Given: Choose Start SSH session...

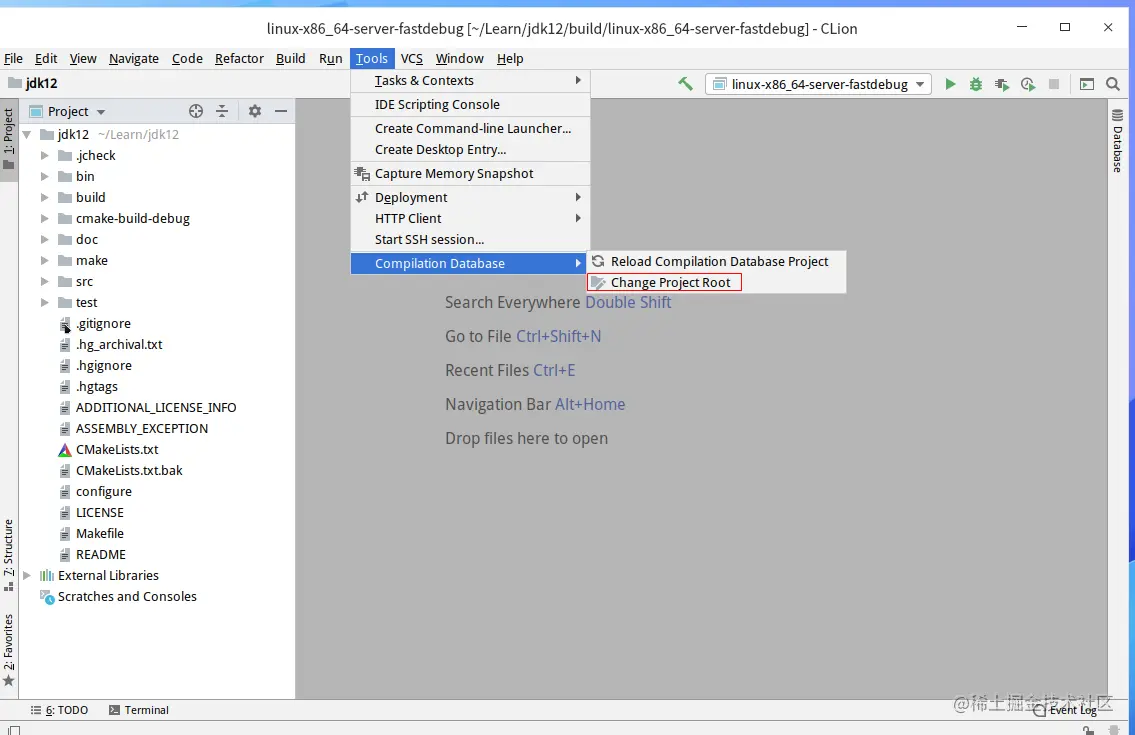Looking at the screenshot, I should click(471, 240).
